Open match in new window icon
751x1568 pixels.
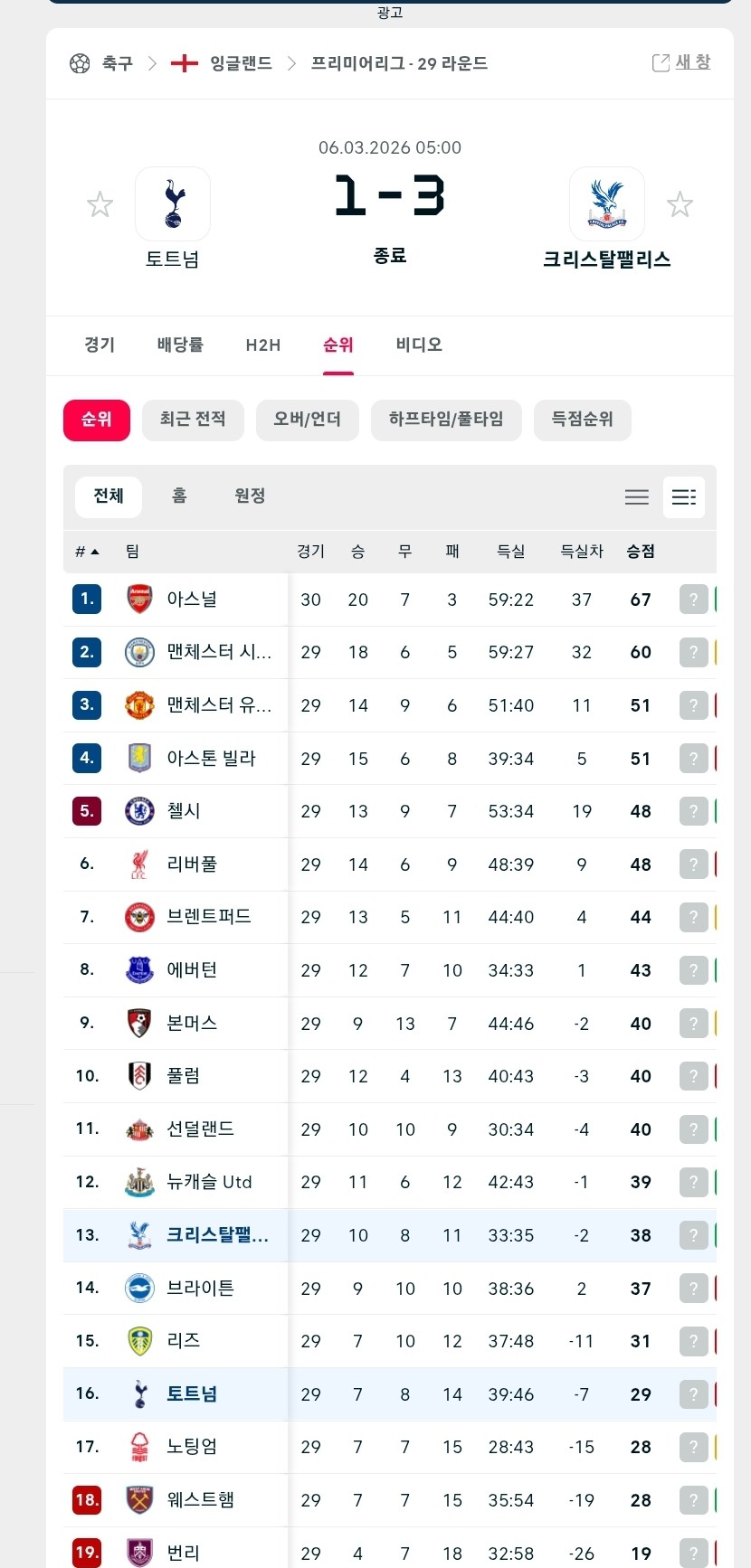pyautogui.click(x=661, y=62)
